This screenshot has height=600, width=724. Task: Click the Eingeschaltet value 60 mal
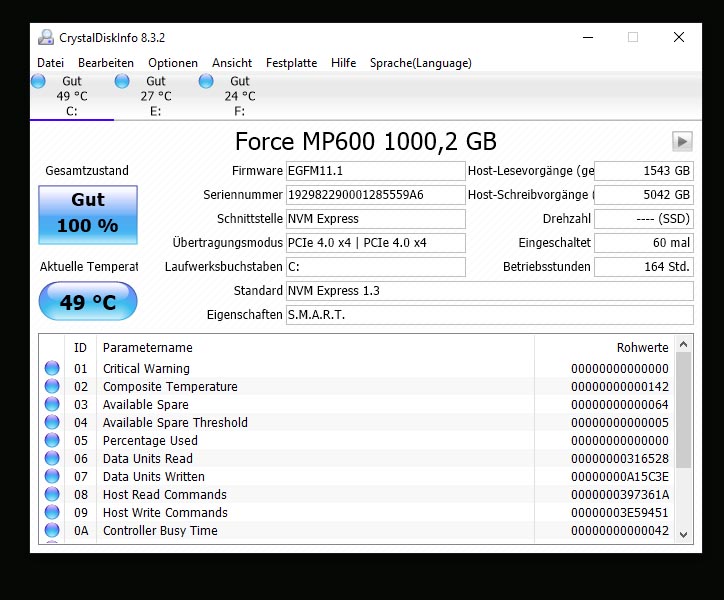click(x=644, y=243)
